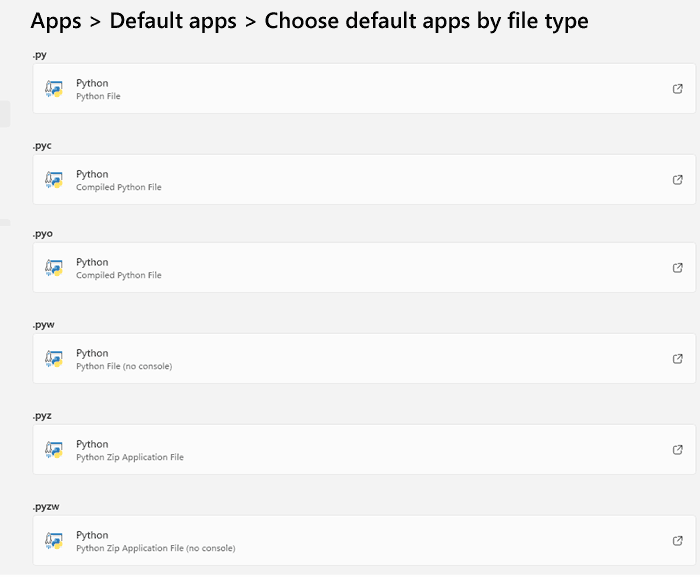Image resolution: width=700 pixels, height=577 pixels.
Task: Click the .pyo extension label
Action: (42, 234)
